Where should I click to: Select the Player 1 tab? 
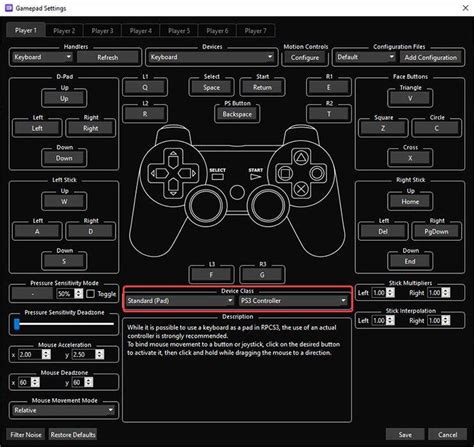pyautogui.click(x=26, y=30)
